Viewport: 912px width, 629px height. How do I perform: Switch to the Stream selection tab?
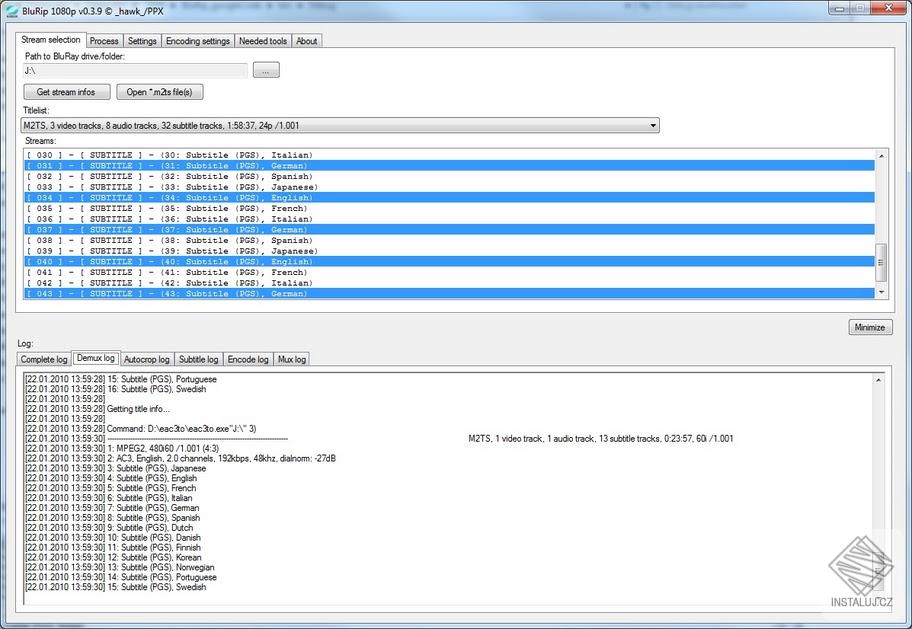[x=51, y=40]
